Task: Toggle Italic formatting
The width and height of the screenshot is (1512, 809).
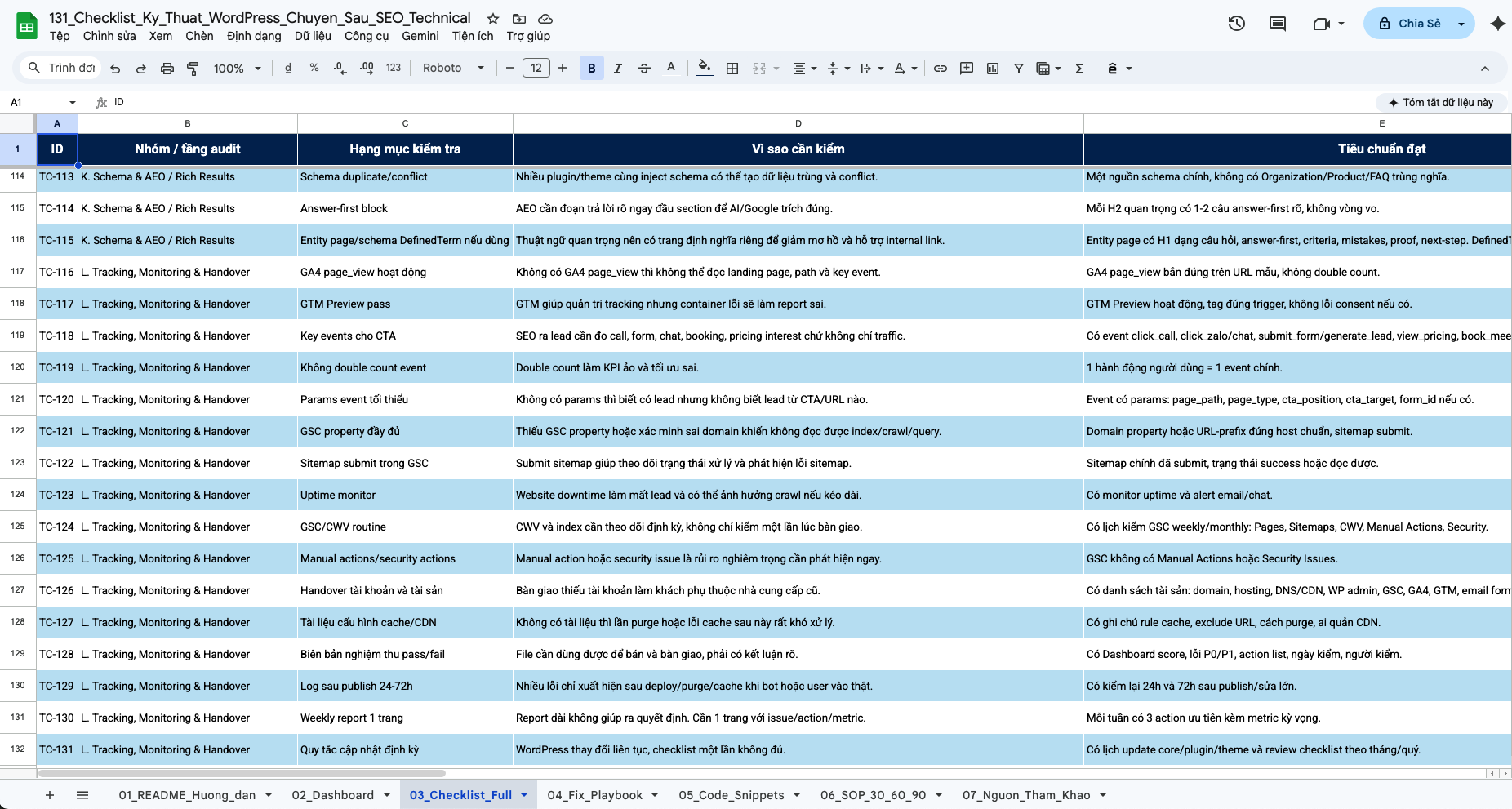Action: click(618, 69)
